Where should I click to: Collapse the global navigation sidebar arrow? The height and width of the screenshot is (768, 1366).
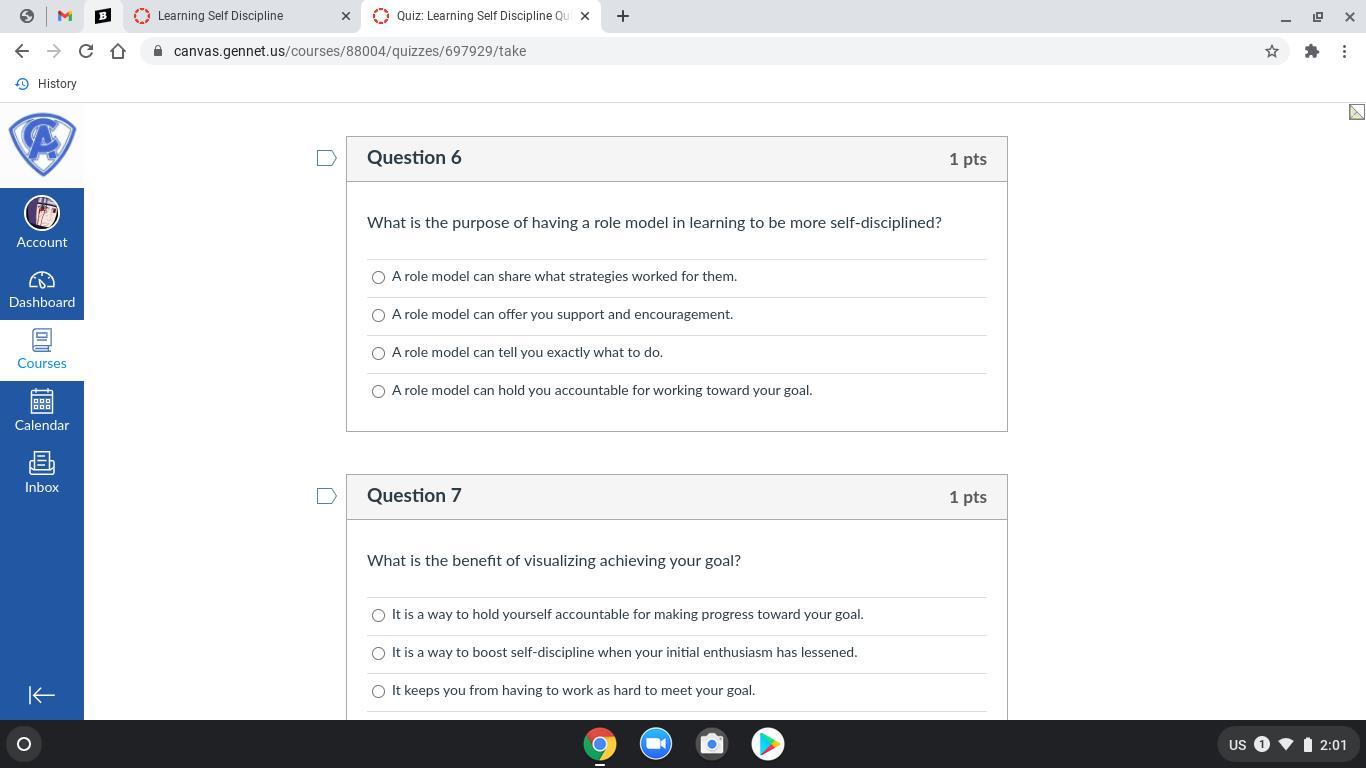pyautogui.click(x=42, y=695)
